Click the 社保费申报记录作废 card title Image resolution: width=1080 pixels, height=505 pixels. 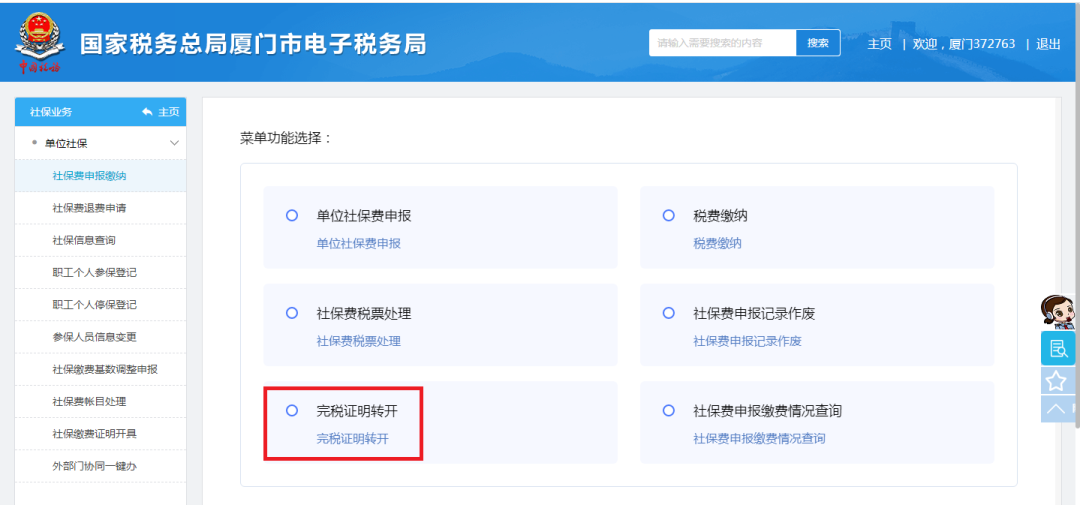[754, 313]
